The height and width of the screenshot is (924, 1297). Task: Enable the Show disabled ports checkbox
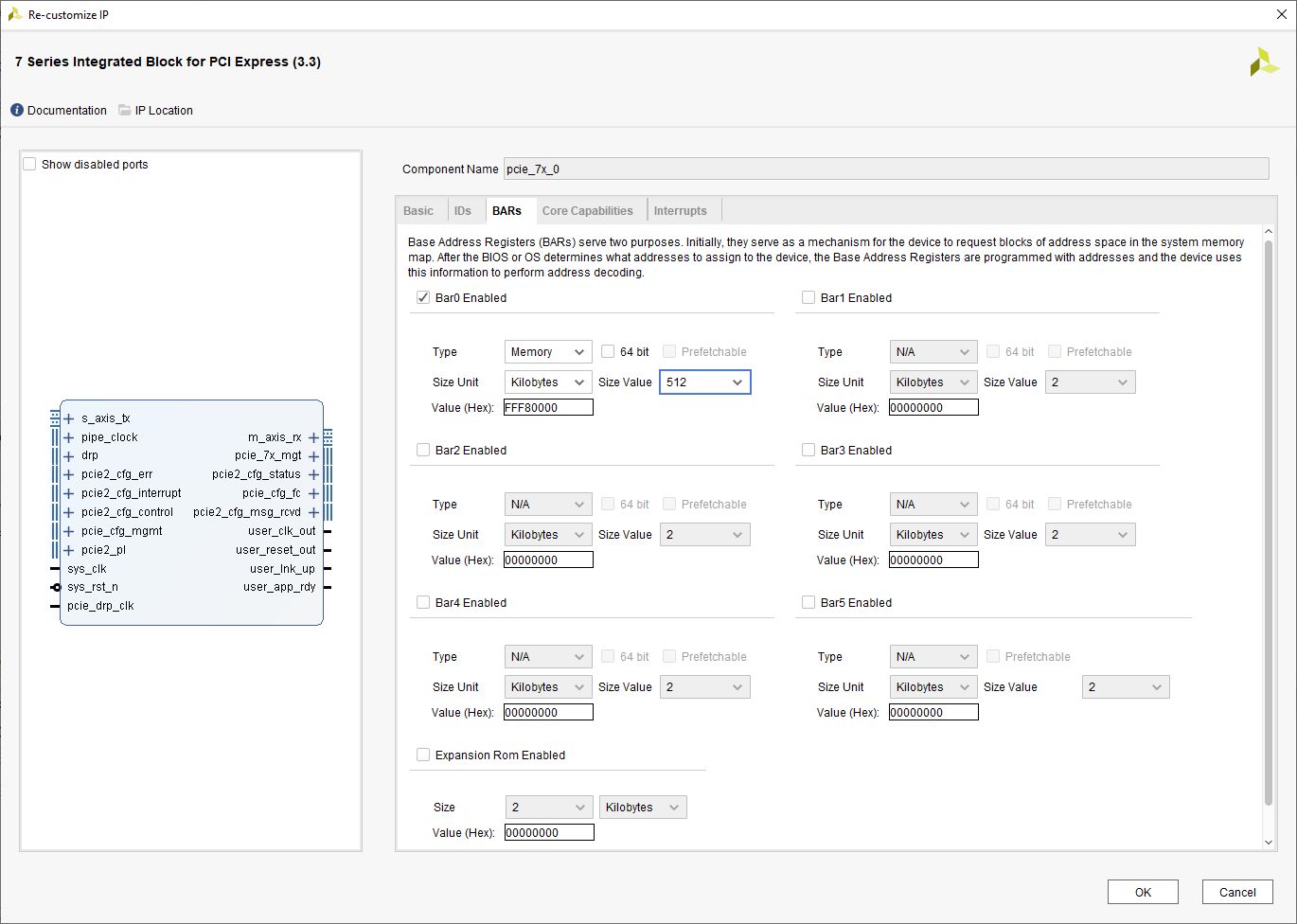(x=30, y=165)
